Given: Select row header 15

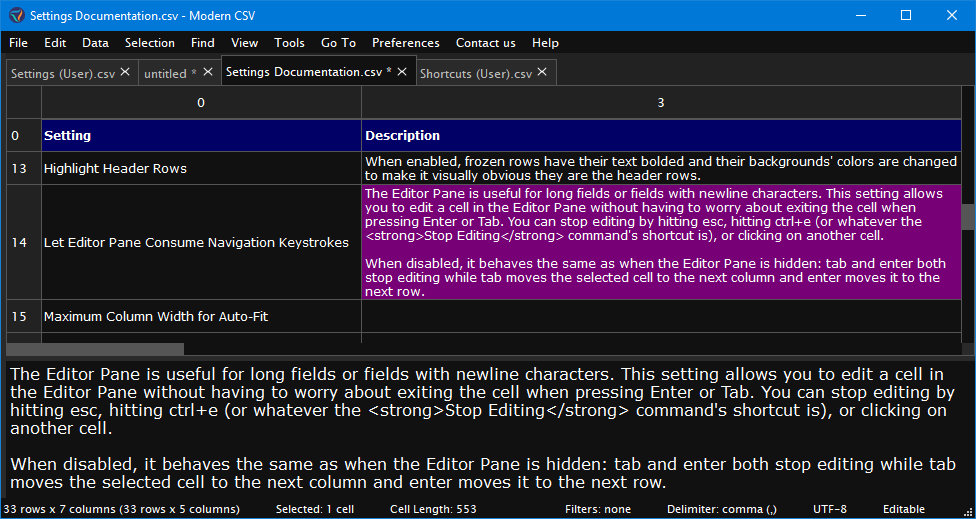Looking at the screenshot, I should point(24,316).
